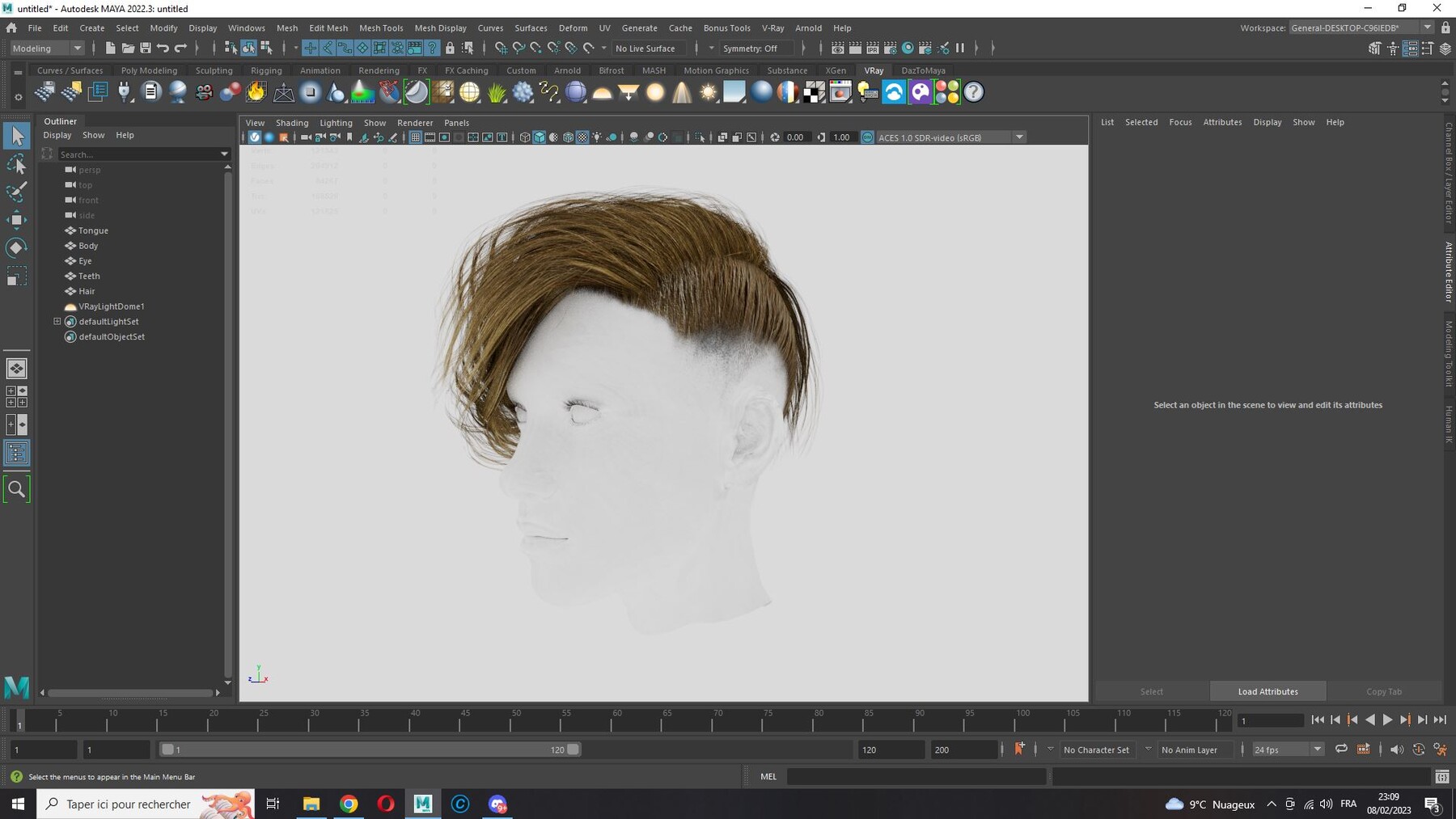
Task: Open the Mesh Tools menu
Action: pyautogui.click(x=380, y=27)
